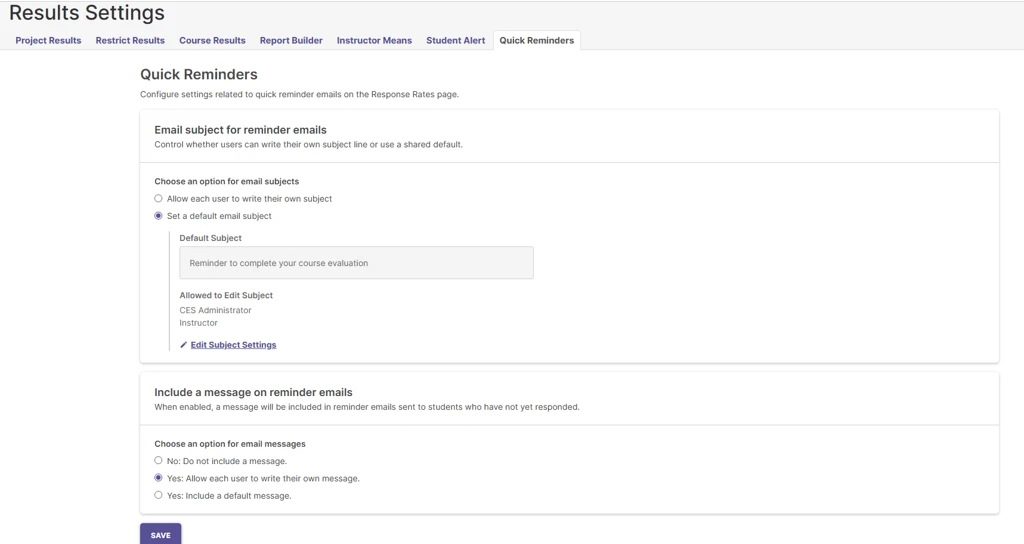The image size is (1024, 544).
Task: Click the 'Configure settings related to quick reminder emails' description
Action: (x=299, y=95)
